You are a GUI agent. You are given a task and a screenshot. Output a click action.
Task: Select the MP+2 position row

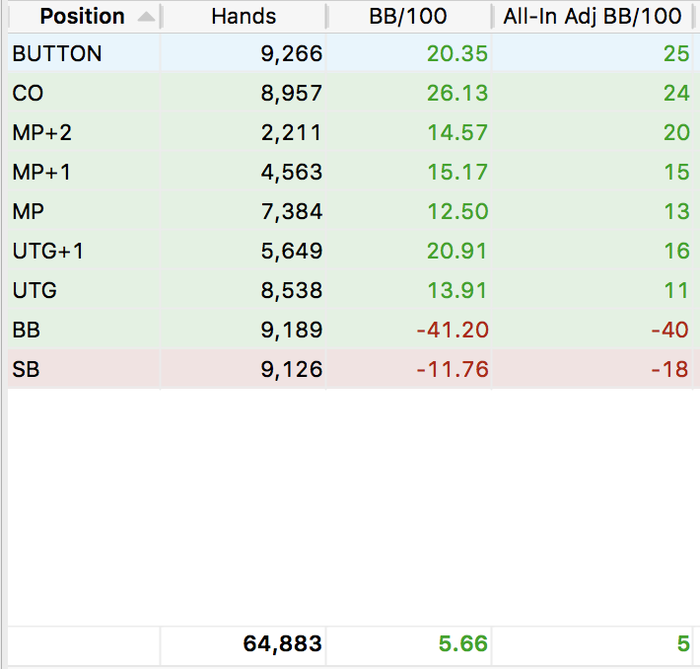[x=350, y=133]
